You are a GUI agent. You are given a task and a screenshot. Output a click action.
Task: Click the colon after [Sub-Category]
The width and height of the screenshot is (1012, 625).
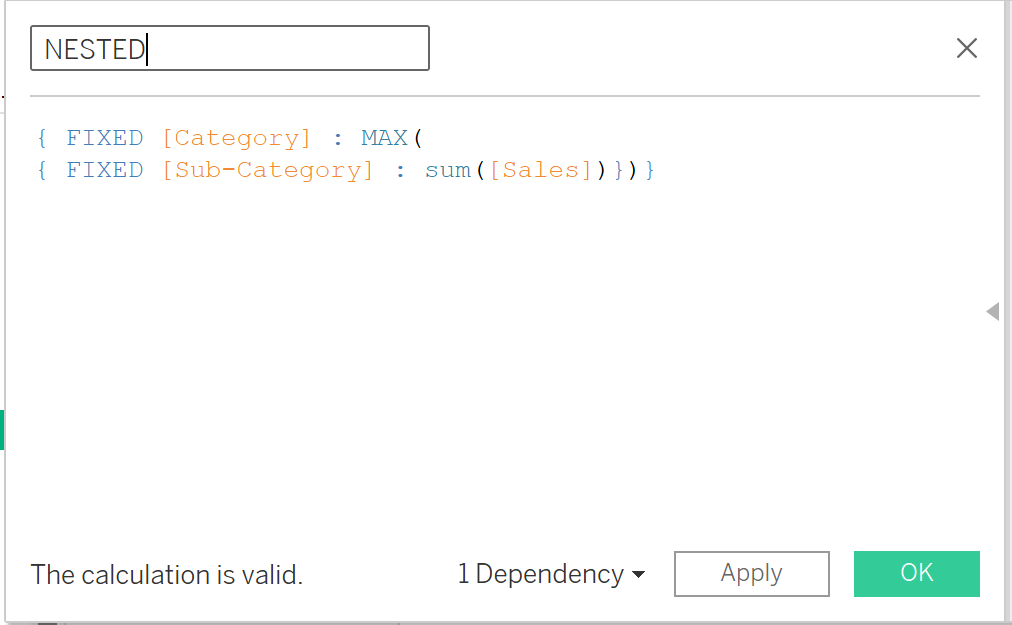(x=400, y=170)
